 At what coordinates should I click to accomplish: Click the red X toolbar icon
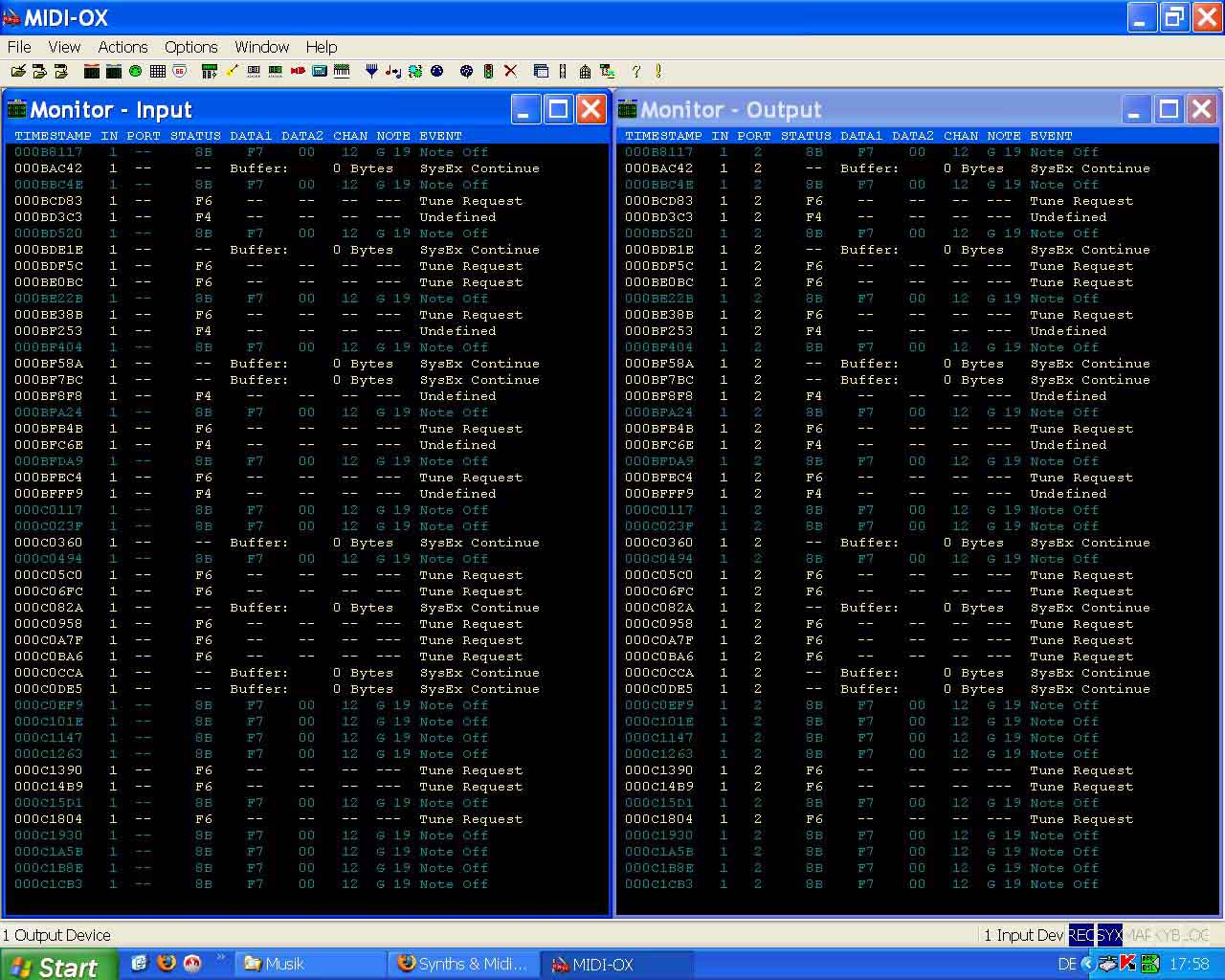pos(510,71)
